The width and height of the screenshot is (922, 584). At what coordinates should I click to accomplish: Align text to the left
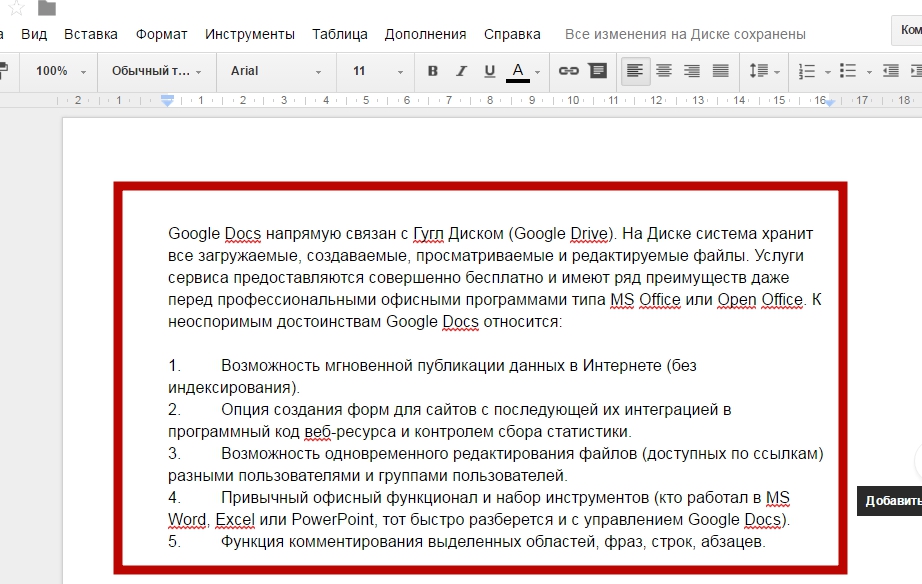point(634,71)
